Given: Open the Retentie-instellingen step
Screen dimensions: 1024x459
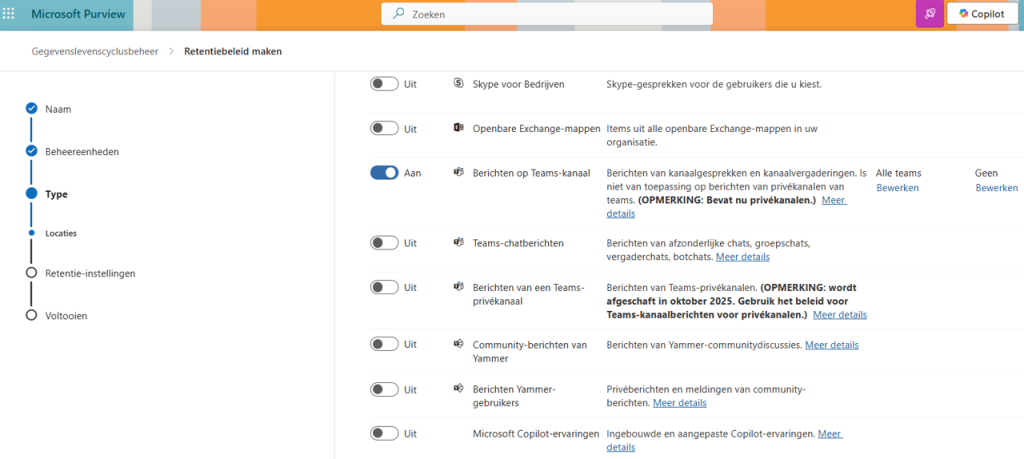Looking at the screenshot, I should pos(90,274).
